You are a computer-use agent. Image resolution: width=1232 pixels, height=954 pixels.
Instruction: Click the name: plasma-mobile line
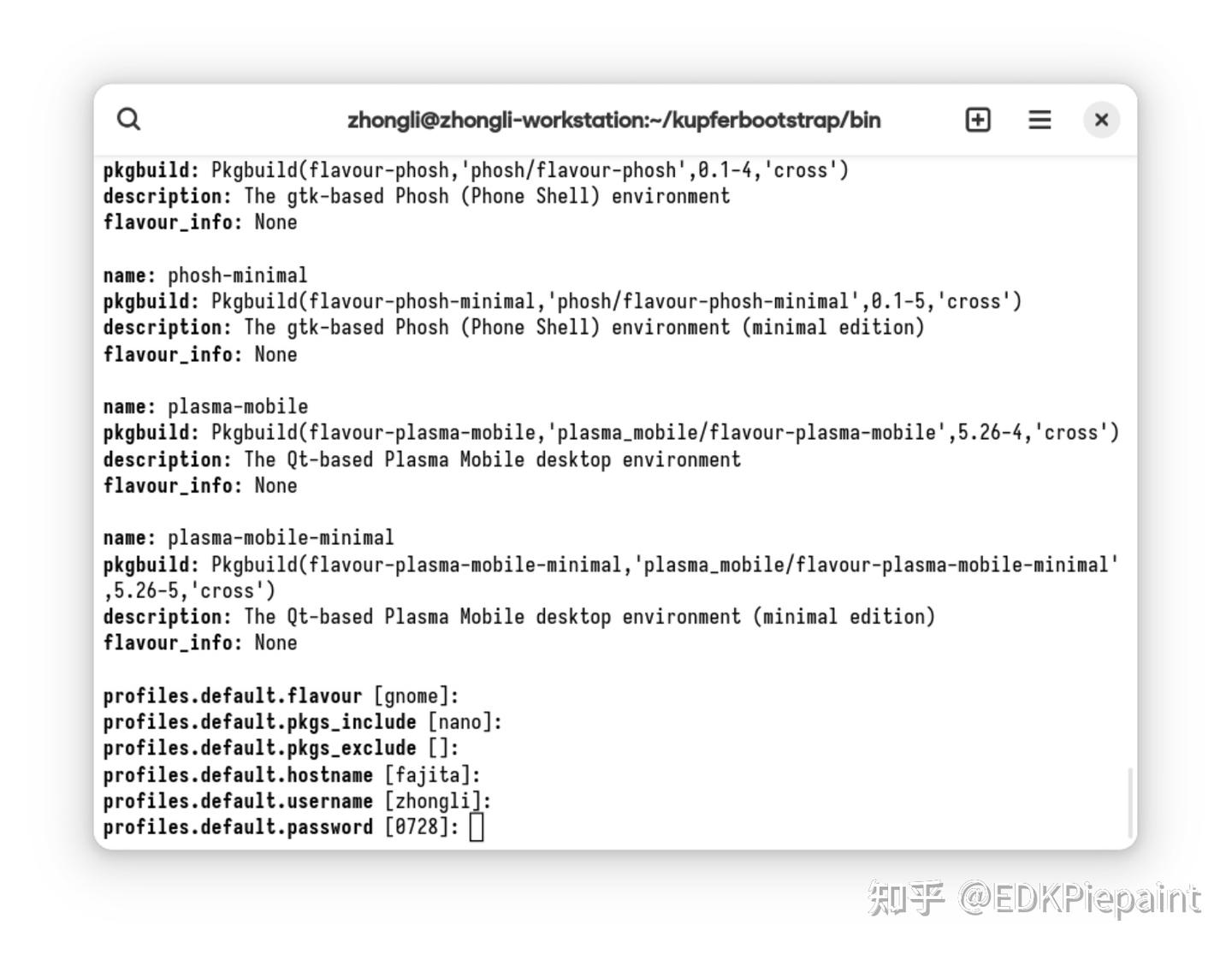205,406
